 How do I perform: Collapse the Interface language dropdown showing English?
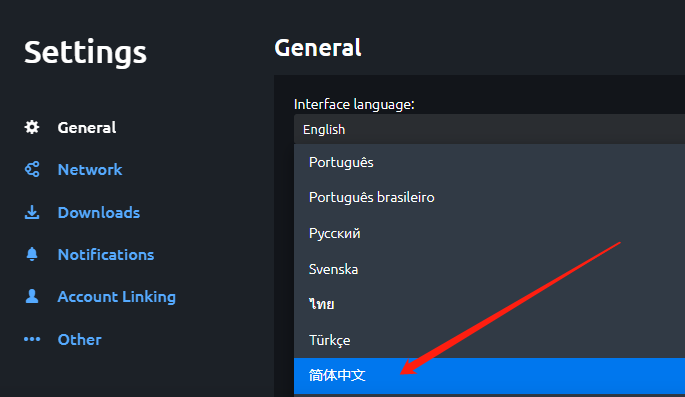(x=489, y=129)
